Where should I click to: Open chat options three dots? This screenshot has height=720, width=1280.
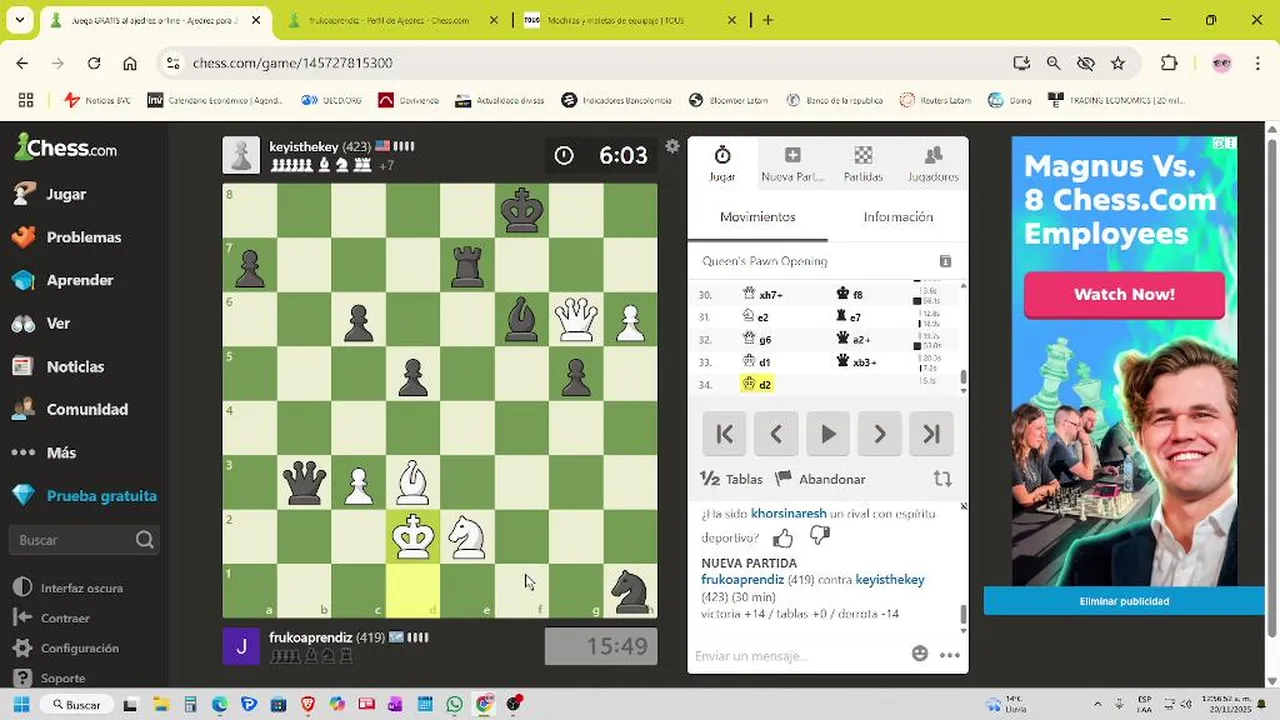950,655
